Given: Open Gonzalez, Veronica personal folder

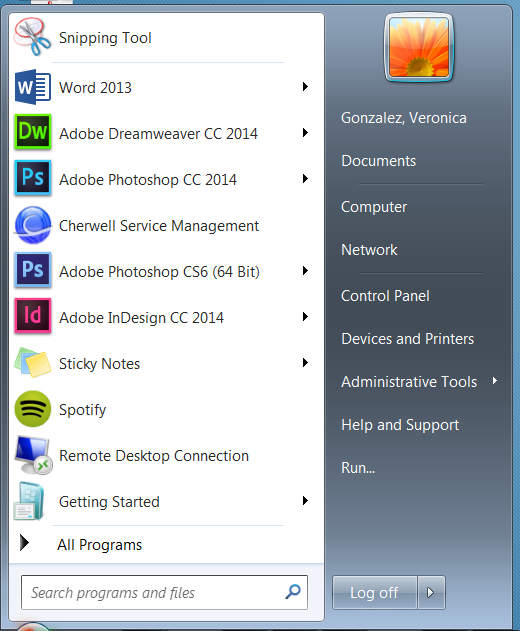Looking at the screenshot, I should (x=404, y=118).
